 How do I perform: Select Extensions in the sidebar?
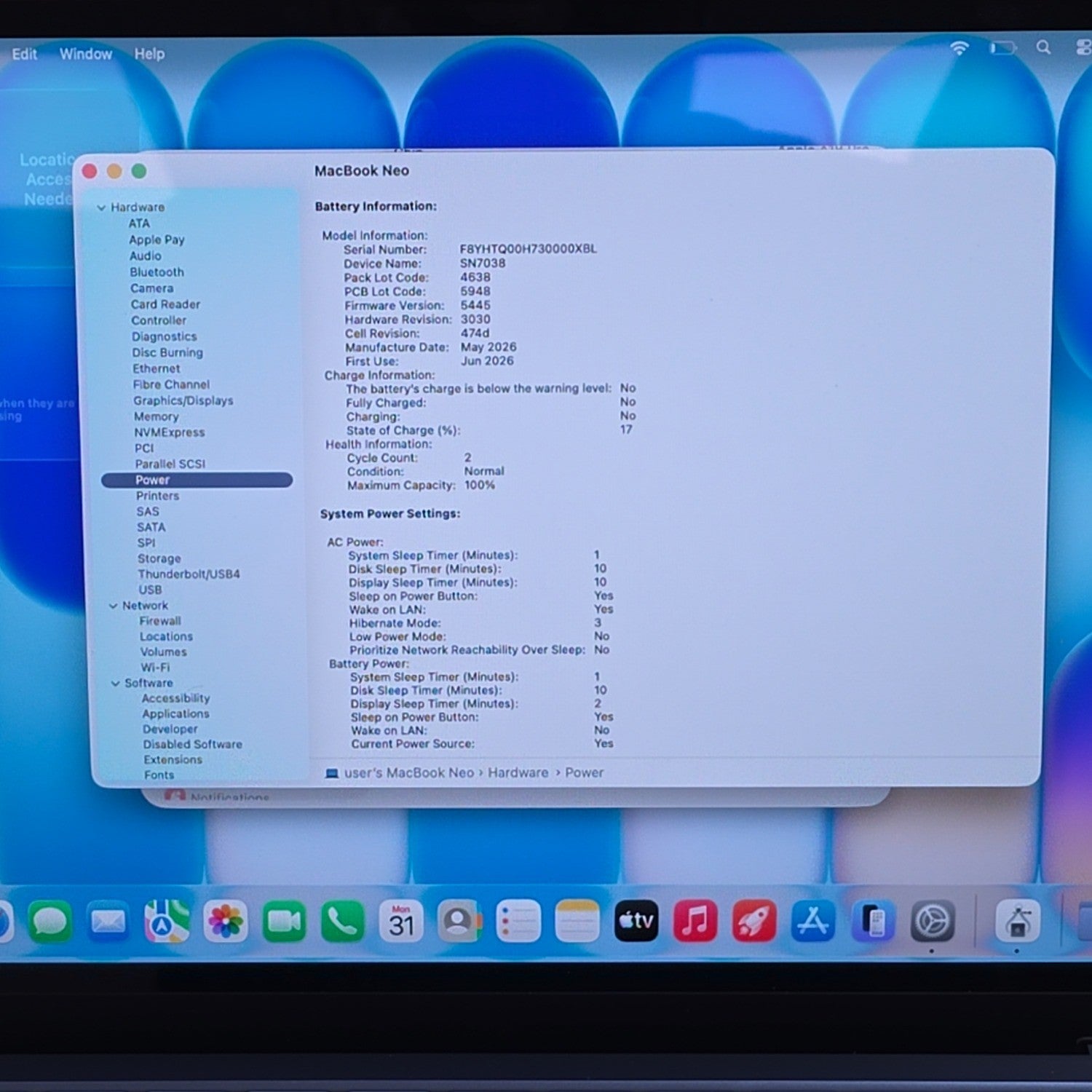[x=173, y=759]
